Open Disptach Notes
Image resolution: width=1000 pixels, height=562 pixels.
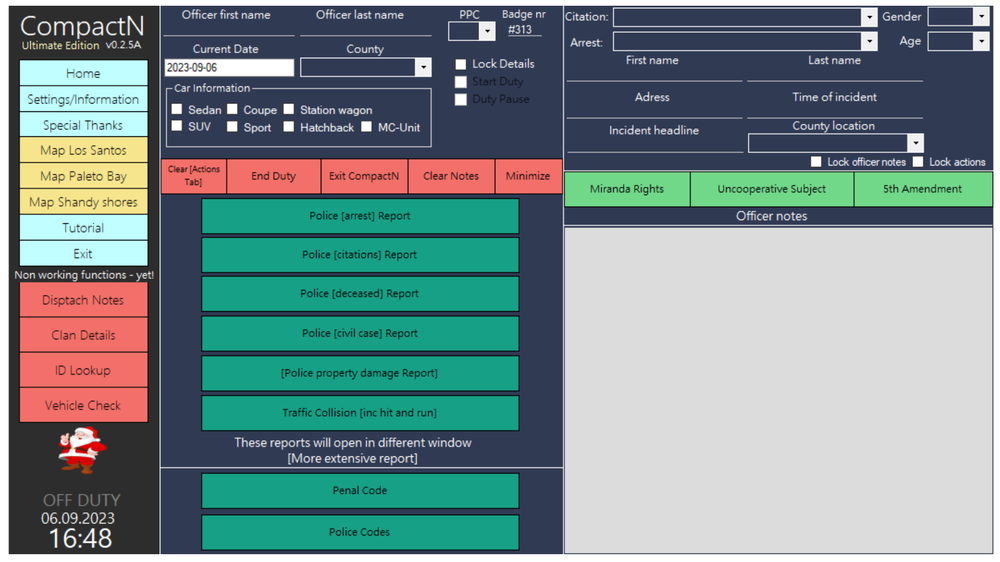[x=84, y=300]
